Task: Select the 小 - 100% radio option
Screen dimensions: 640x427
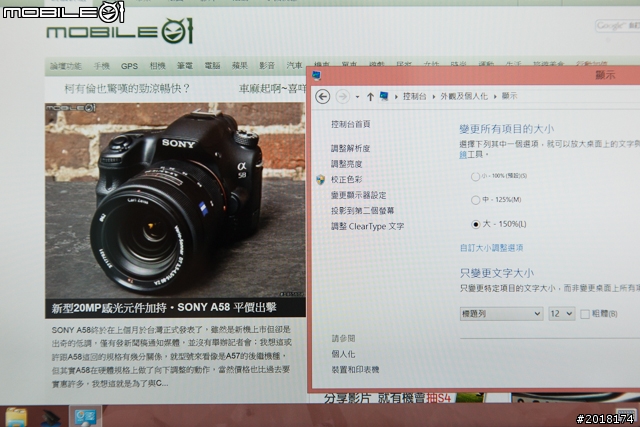Action: pos(475,176)
